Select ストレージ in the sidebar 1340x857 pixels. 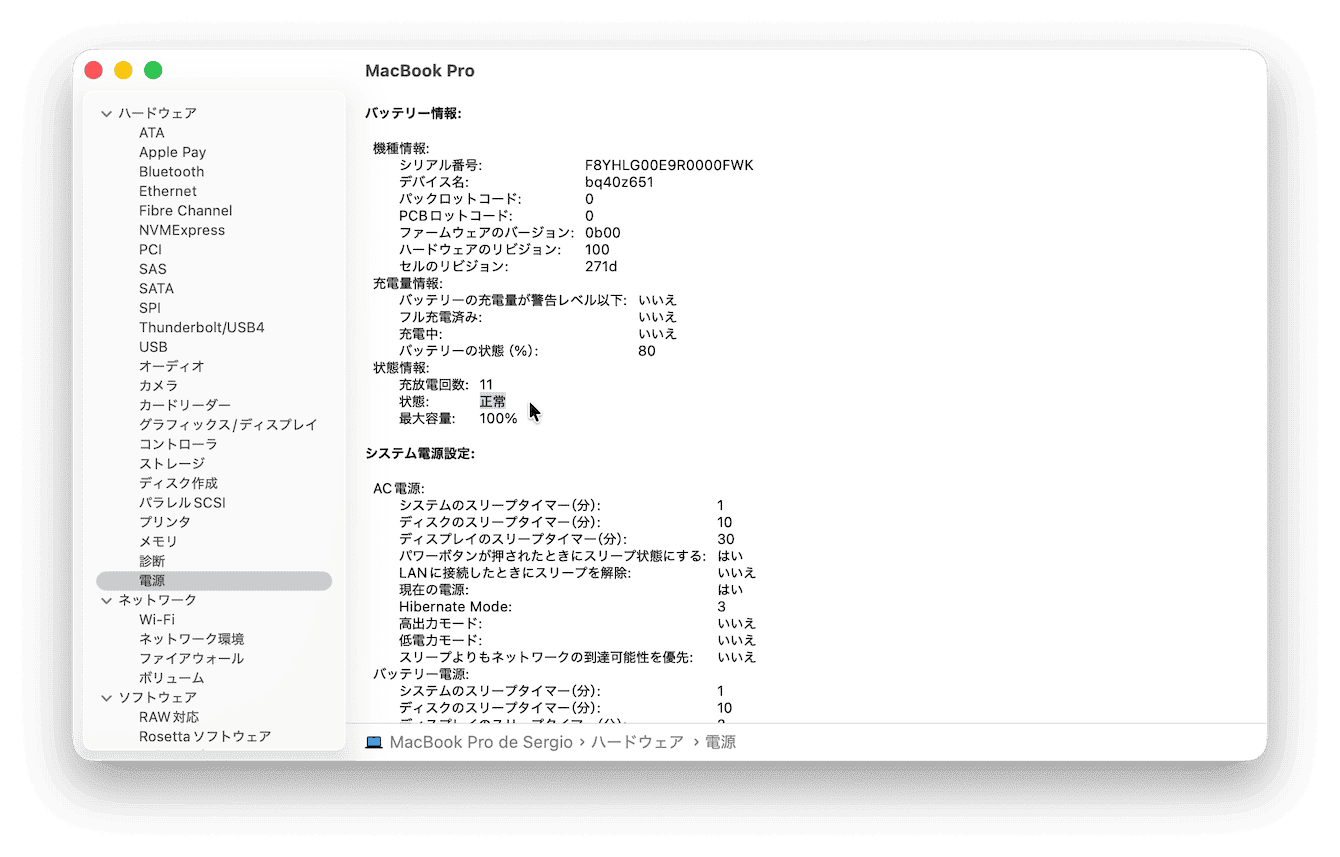point(171,464)
